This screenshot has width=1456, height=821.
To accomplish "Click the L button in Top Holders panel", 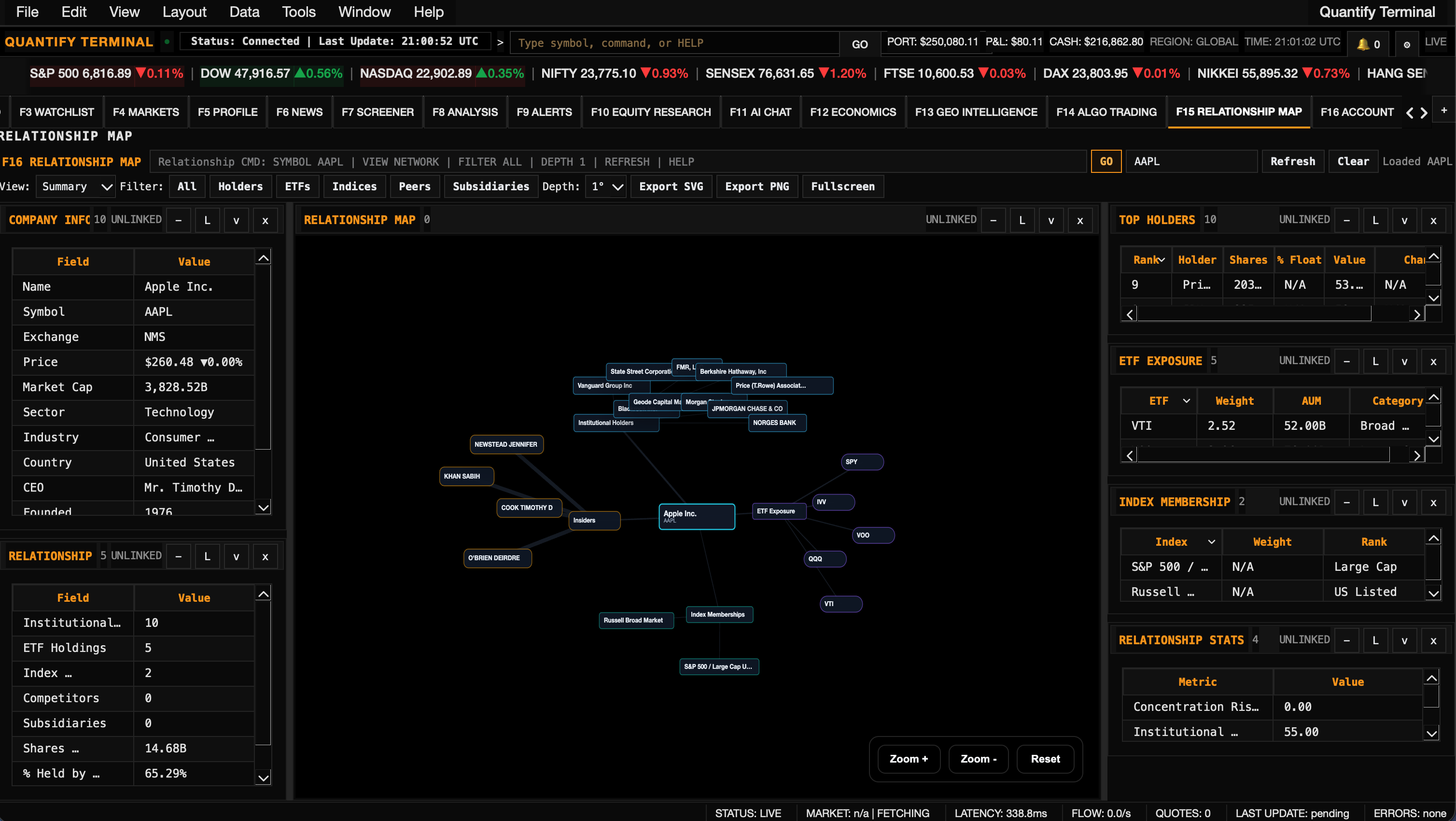I will click(x=1376, y=221).
